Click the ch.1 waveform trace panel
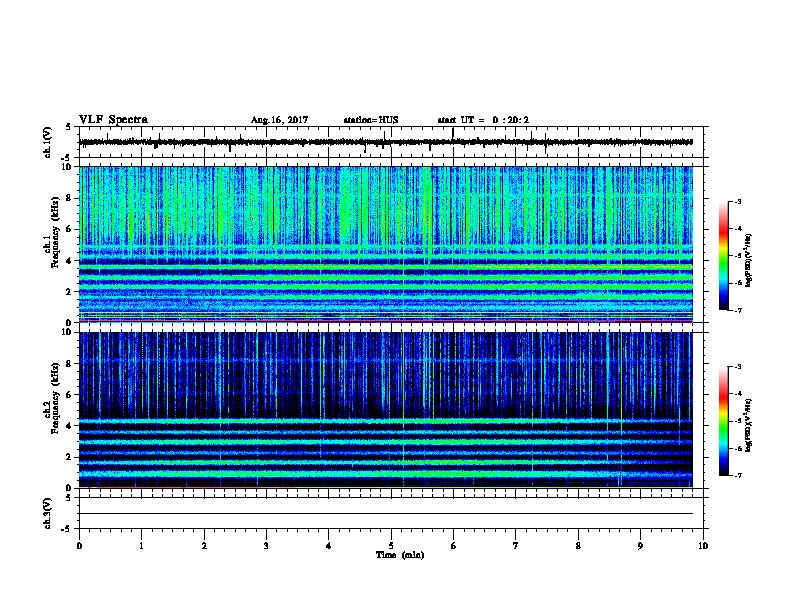This screenshot has height=612, width=792. [392, 142]
